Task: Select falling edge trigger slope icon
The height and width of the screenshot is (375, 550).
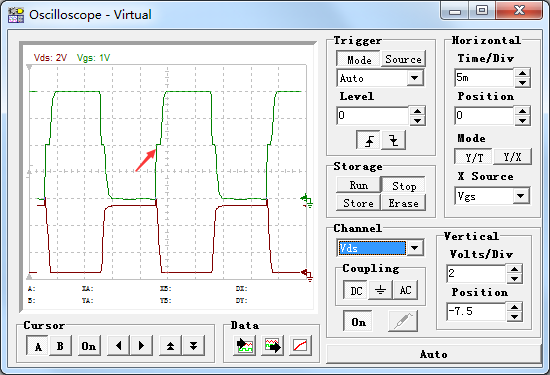Action: [x=394, y=140]
